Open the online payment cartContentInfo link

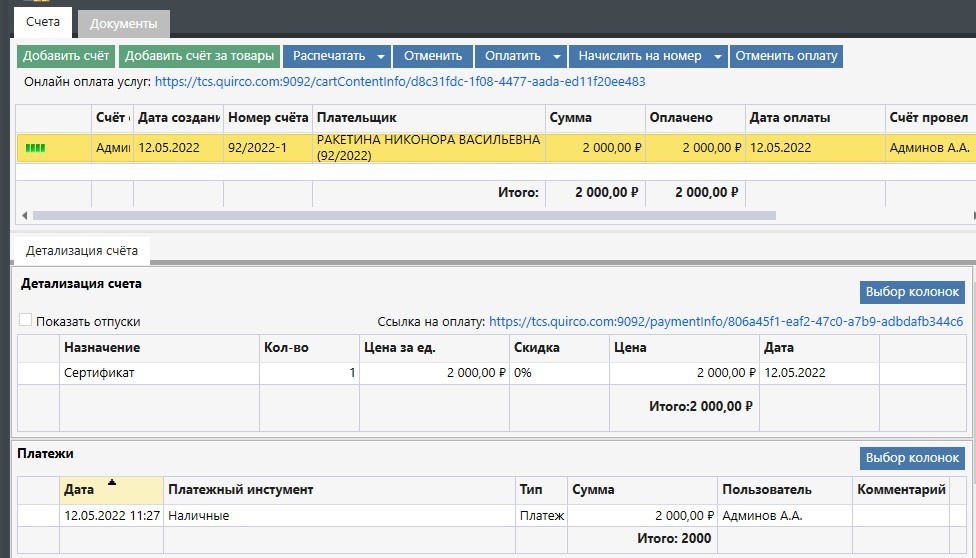coord(400,82)
